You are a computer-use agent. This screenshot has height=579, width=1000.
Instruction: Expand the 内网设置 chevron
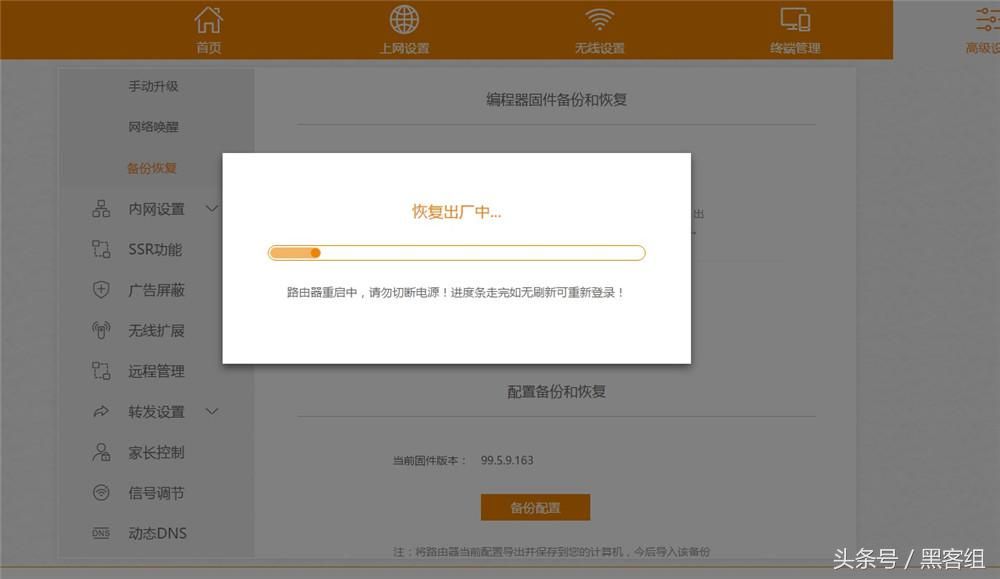coord(212,209)
